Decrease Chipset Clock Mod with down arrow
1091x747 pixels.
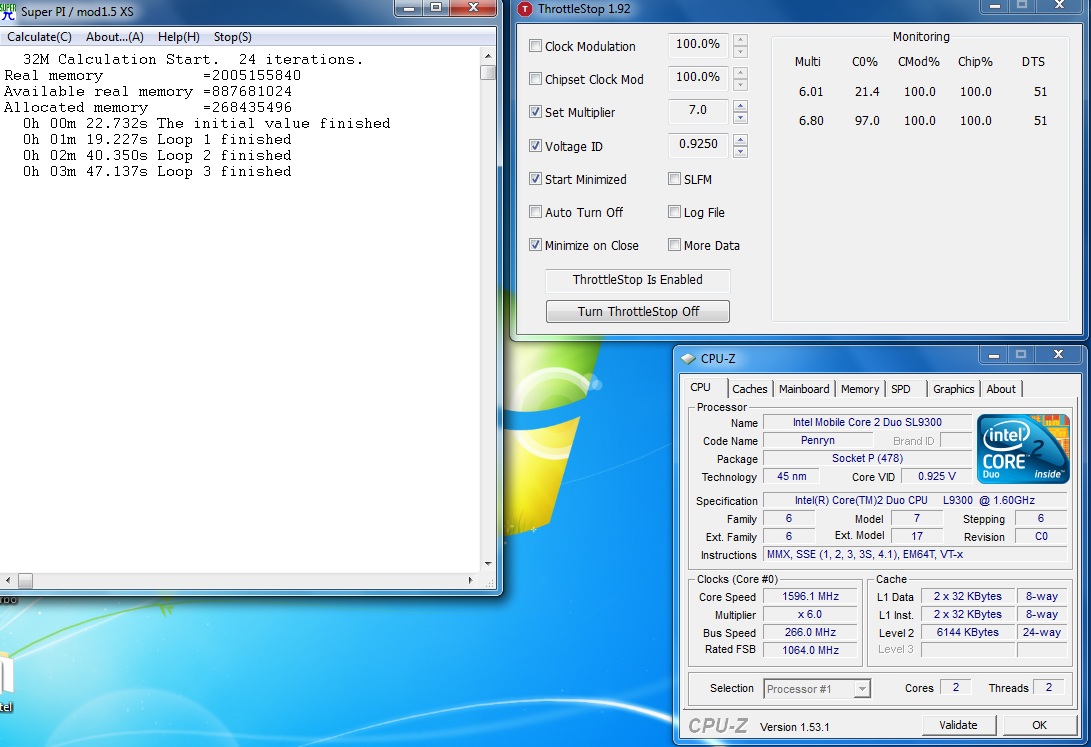coord(740,84)
